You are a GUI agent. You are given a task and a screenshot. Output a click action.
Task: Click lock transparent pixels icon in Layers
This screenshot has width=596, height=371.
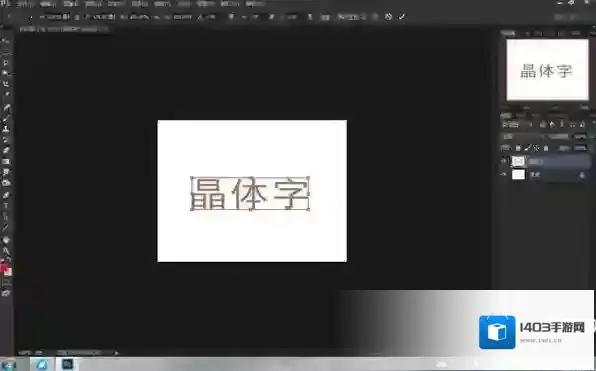pyautogui.click(x=518, y=148)
